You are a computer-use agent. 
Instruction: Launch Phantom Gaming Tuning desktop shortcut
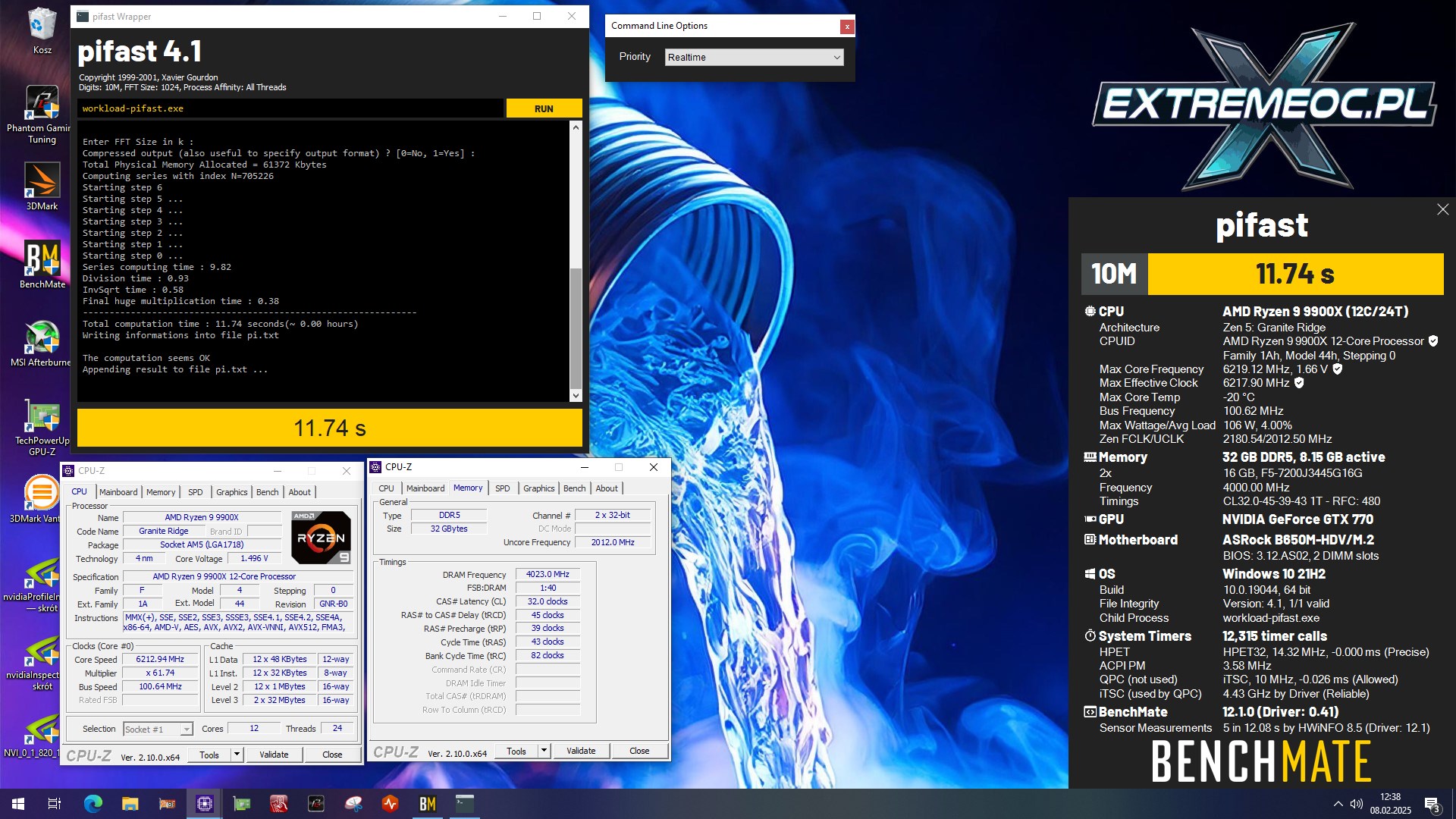pos(42,114)
